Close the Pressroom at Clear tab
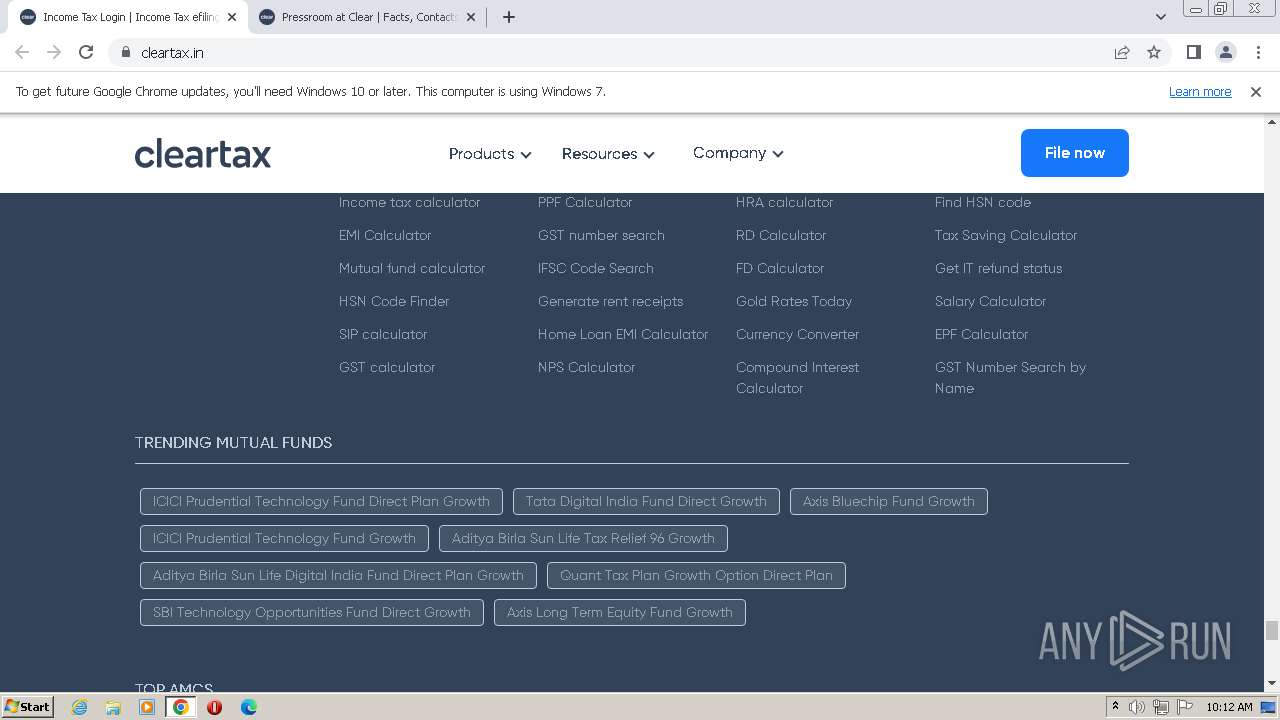Screen dimensions: 1280x720 (x=471, y=17)
